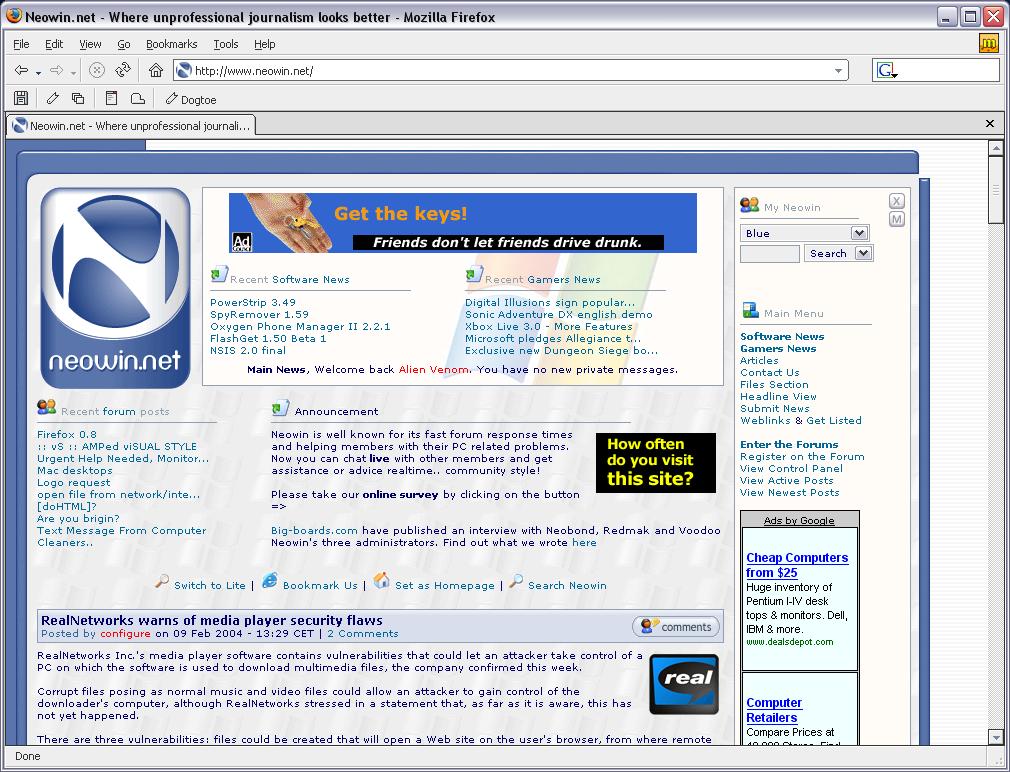Click the Back arrow navigation button
The width and height of the screenshot is (1010, 772).
coord(21,70)
